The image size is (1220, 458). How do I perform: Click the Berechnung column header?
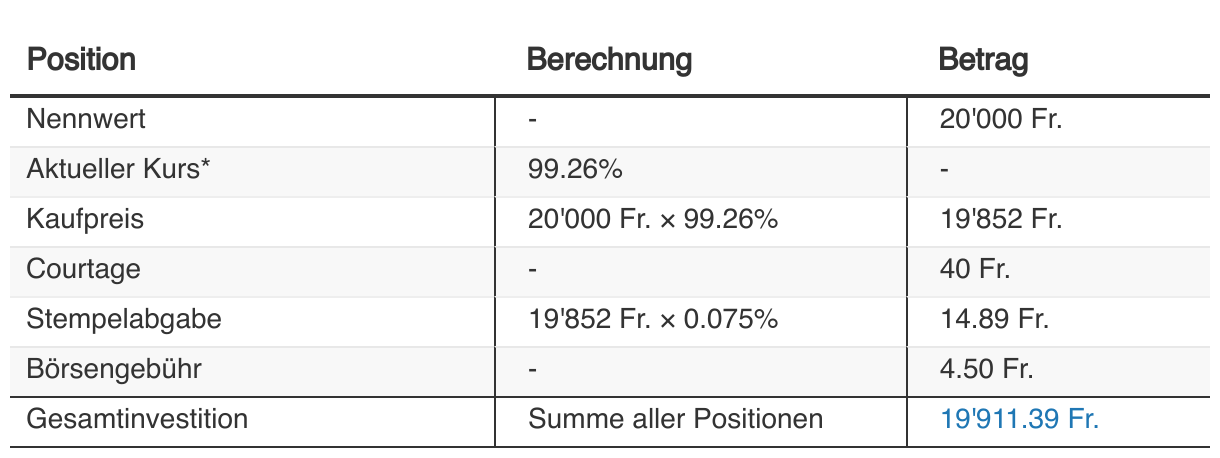pyautogui.click(x=608, y=60)
